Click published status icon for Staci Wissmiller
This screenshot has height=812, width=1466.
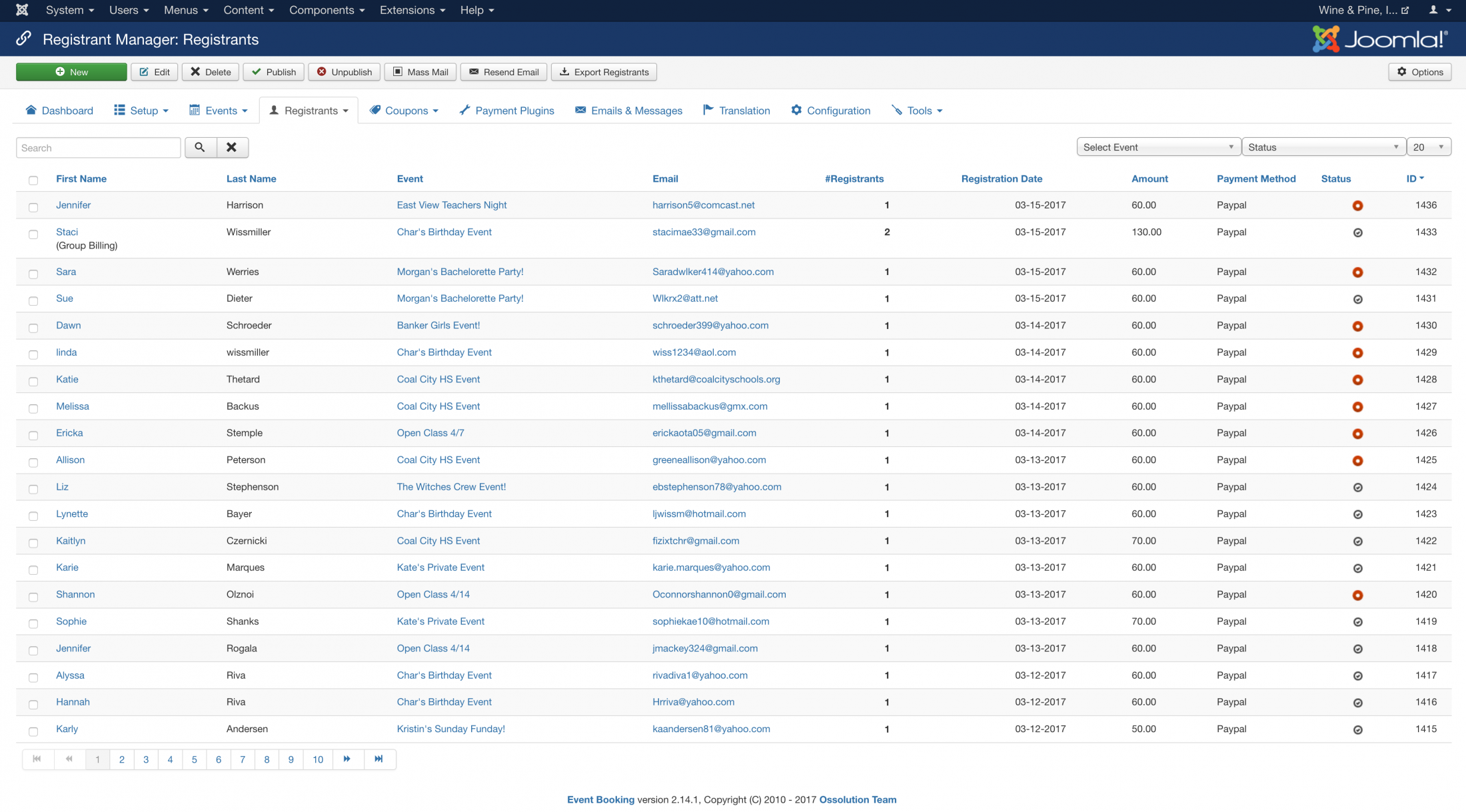(x=1357, y=232)
